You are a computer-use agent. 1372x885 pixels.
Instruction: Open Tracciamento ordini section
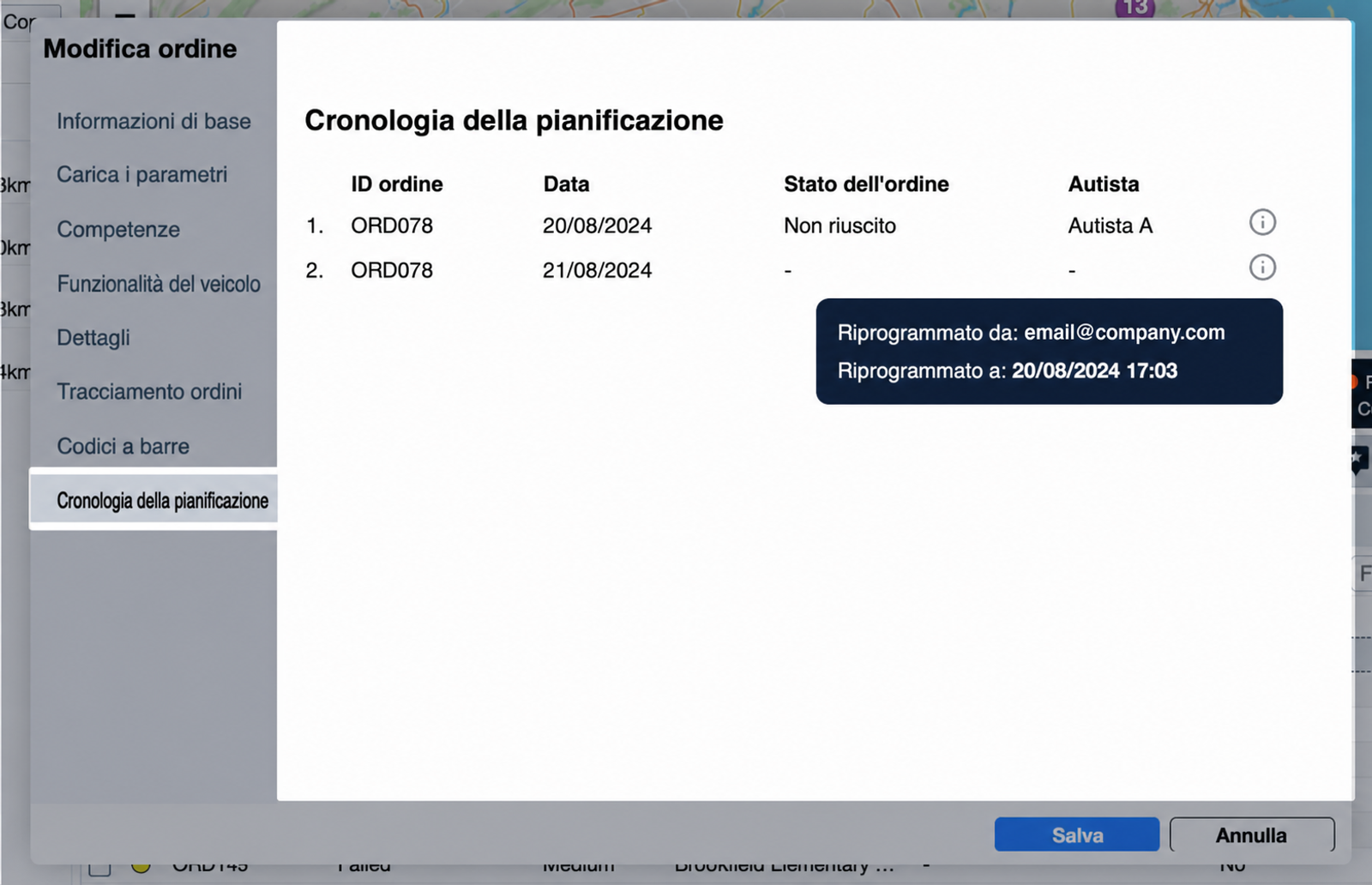tap(149, 392)
